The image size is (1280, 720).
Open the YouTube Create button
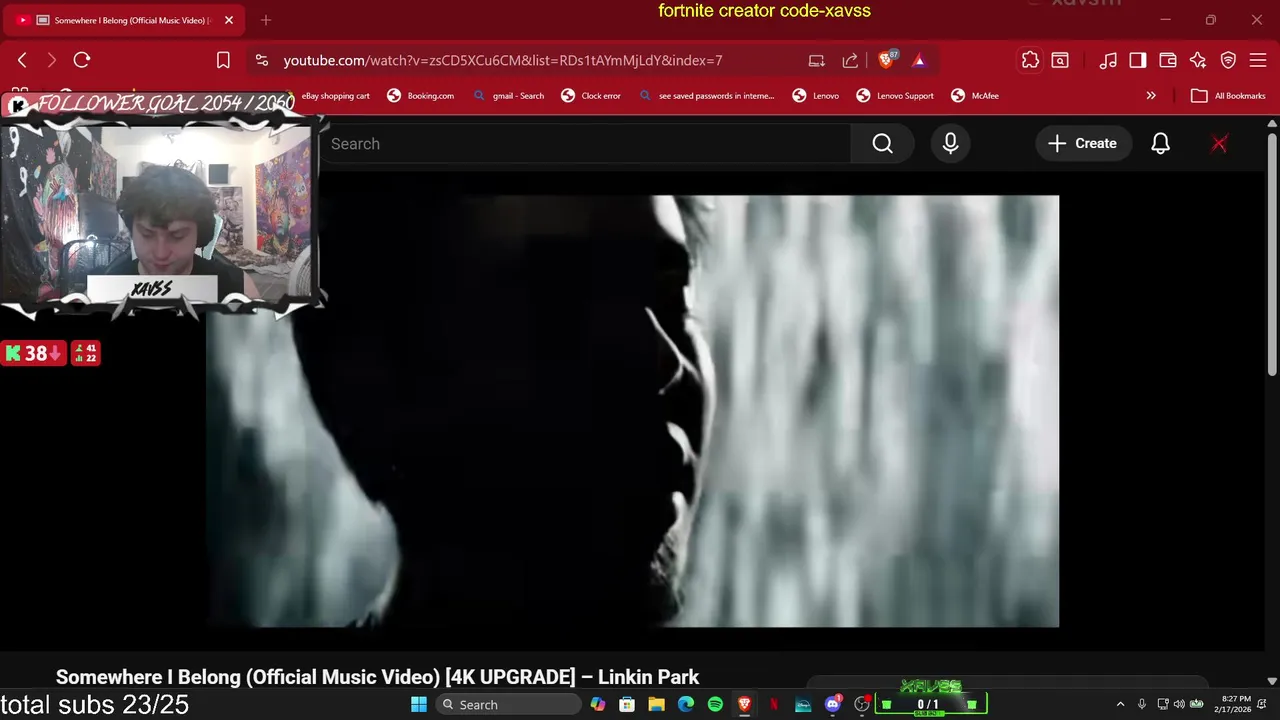tap(1082, 144)
